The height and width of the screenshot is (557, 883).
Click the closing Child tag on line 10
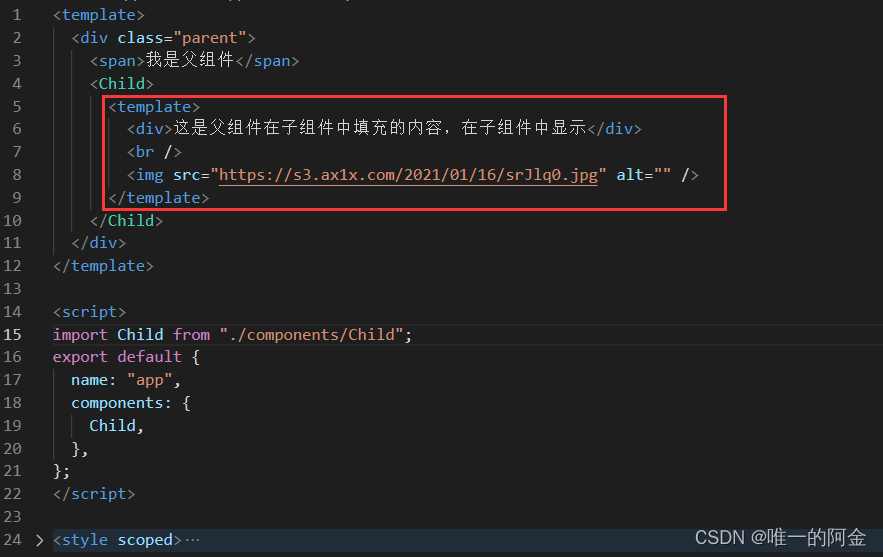126,221
